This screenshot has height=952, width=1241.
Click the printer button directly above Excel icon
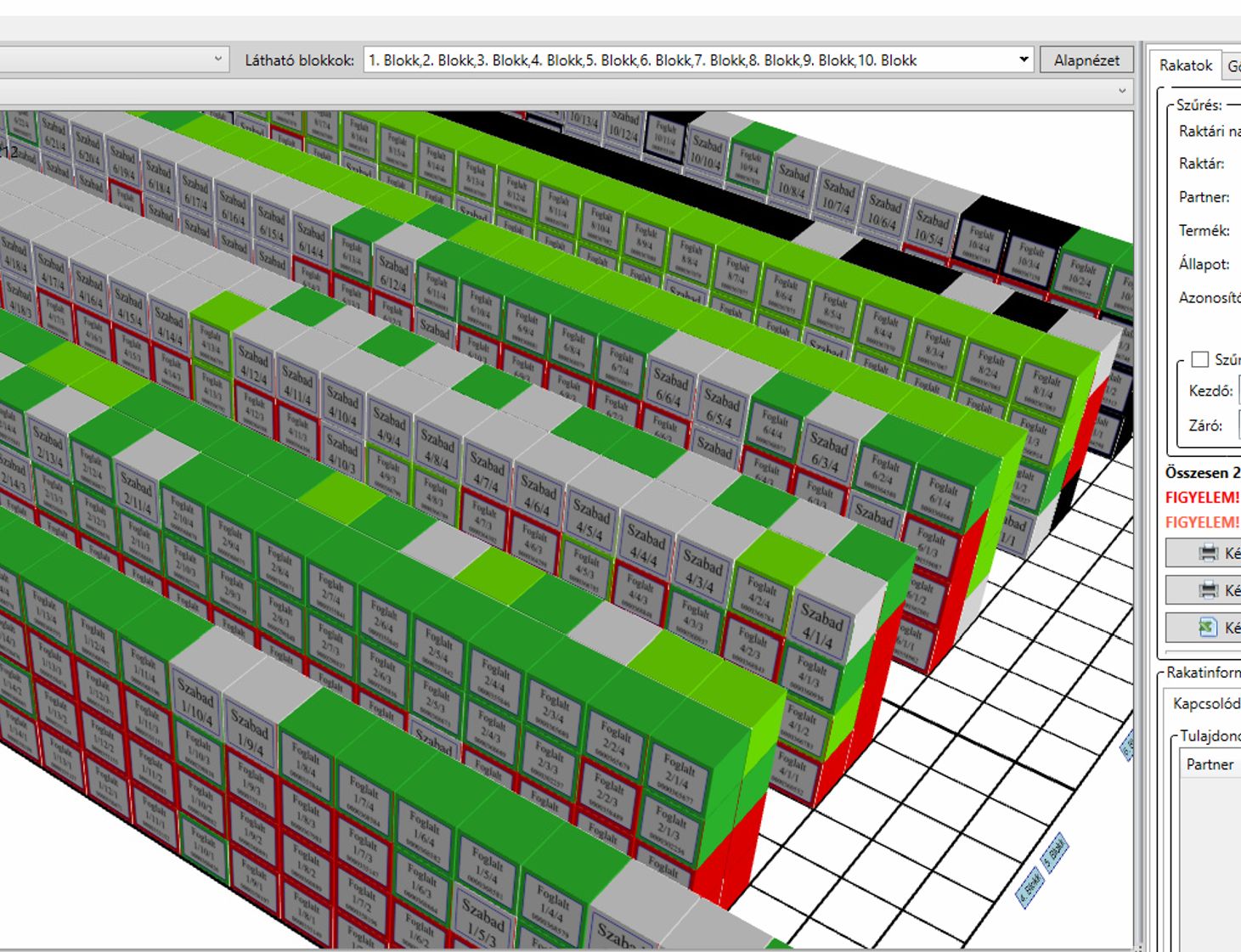pos(1207,590)
